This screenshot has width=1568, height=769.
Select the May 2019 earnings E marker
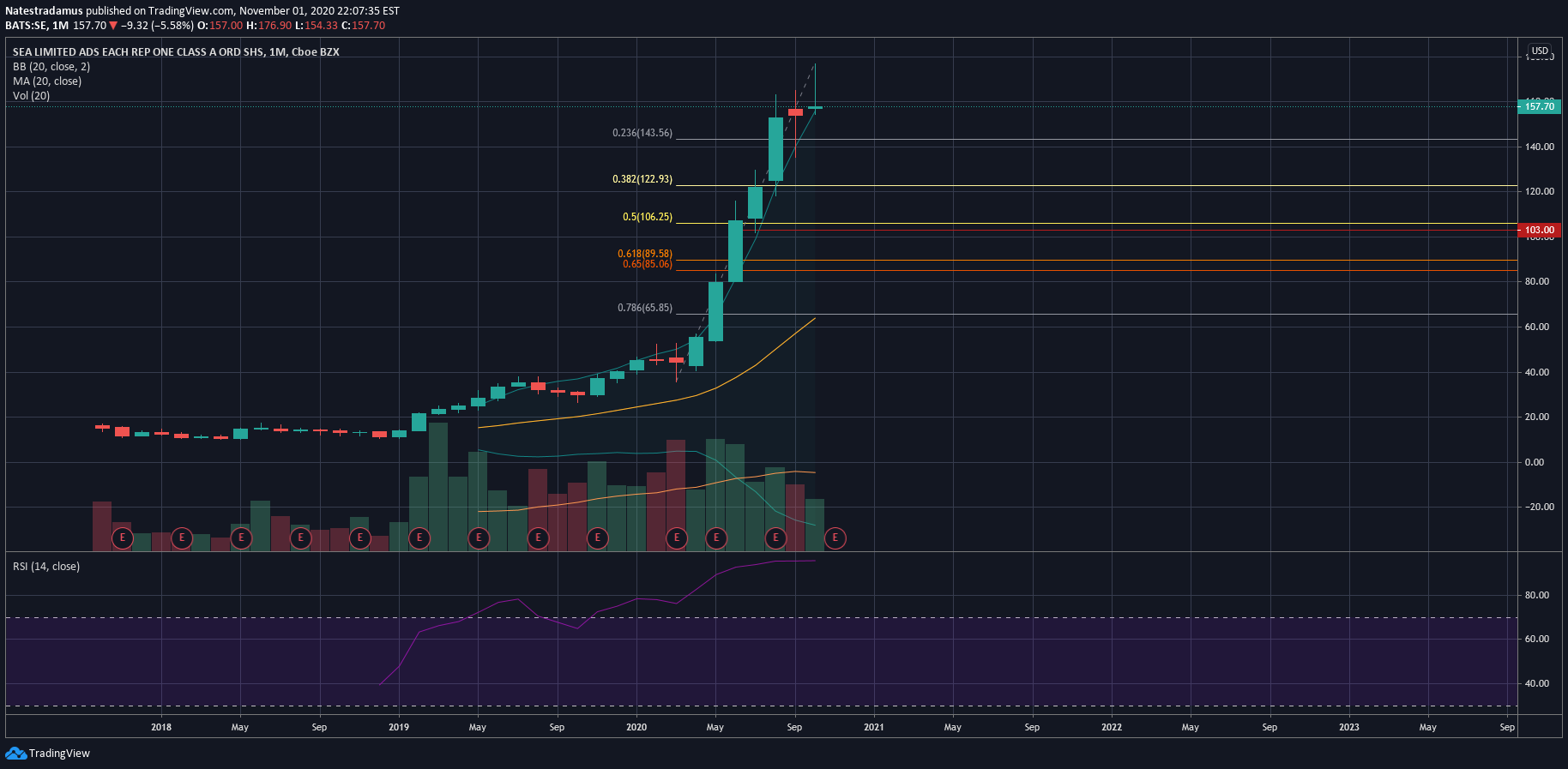coord(479,538)
